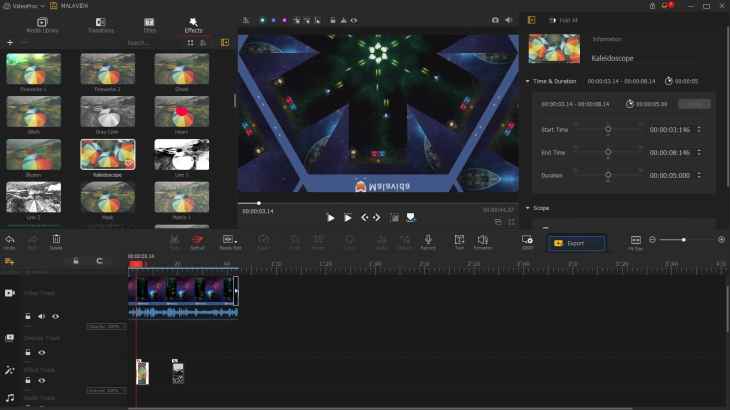Switch to the Titles tab
Image resolution: width=730 pixels, height=410 pixels.
pos(149,24)
